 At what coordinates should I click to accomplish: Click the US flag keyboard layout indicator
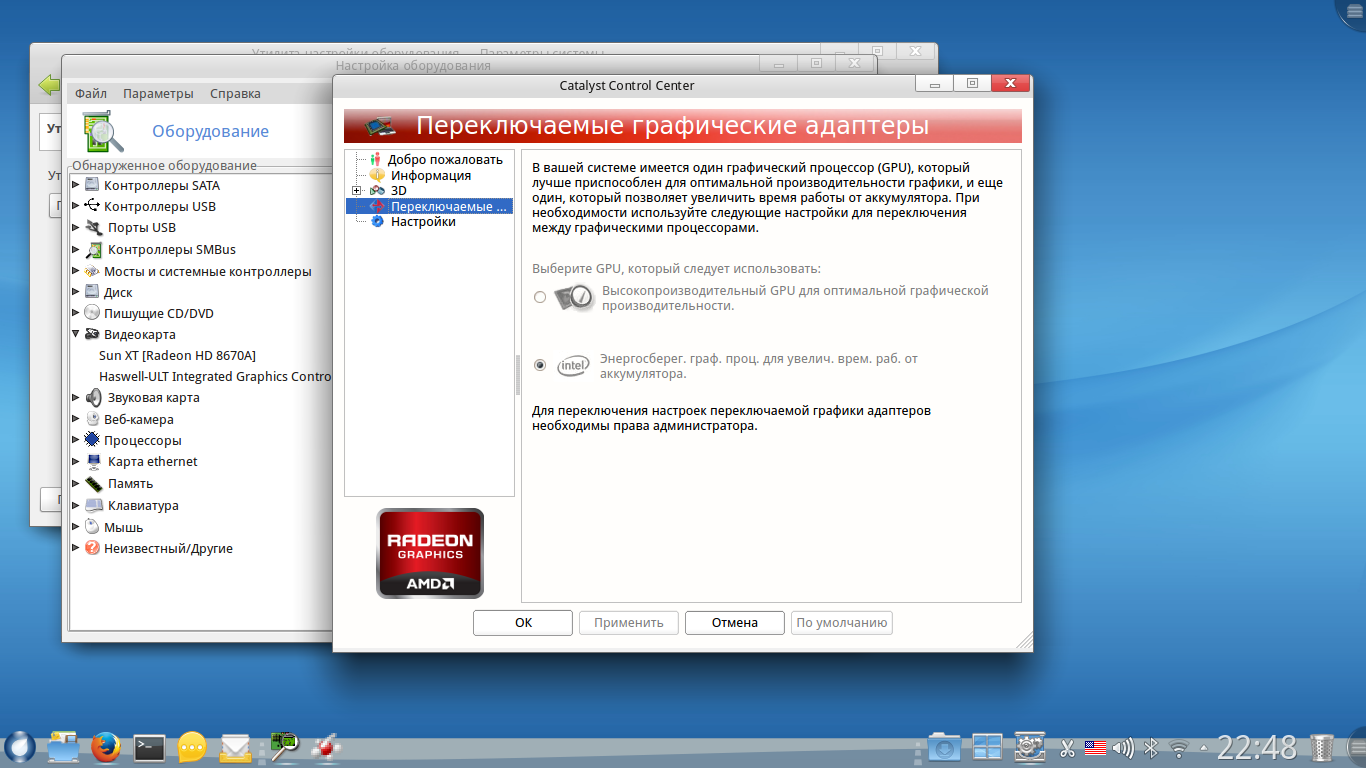point(1094,747)
